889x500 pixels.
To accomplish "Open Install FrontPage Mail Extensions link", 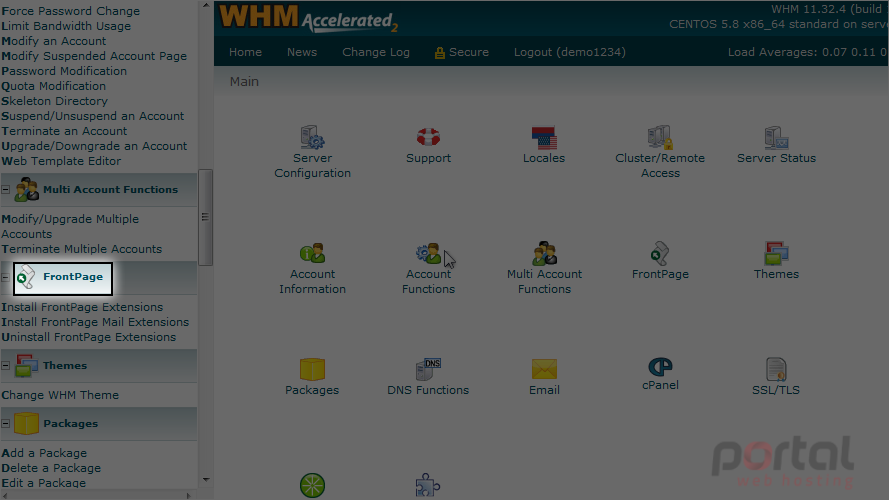I will point(95,322).
